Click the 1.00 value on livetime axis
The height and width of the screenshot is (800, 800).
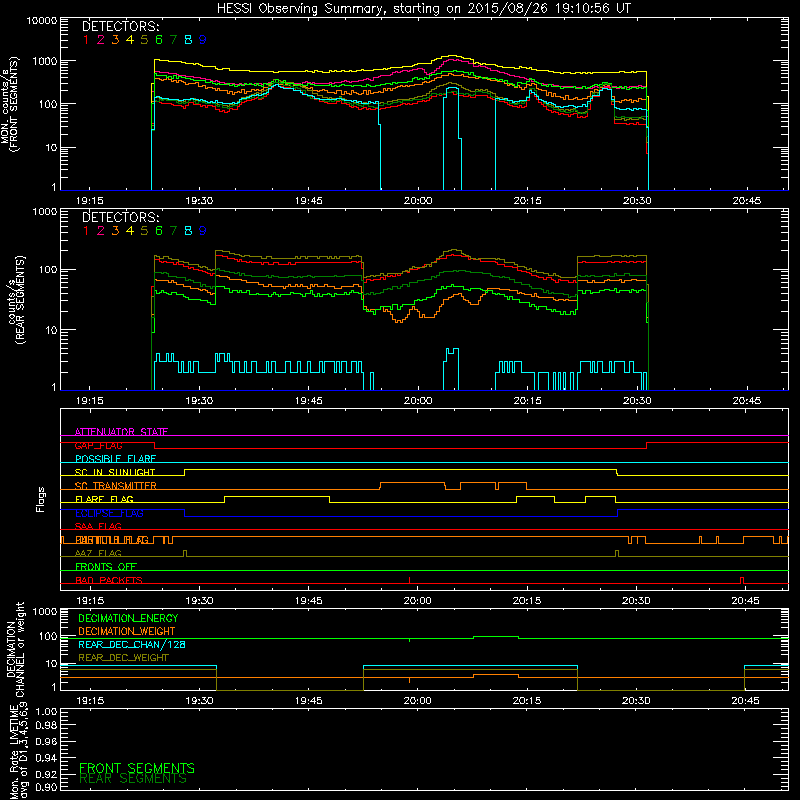46,711
